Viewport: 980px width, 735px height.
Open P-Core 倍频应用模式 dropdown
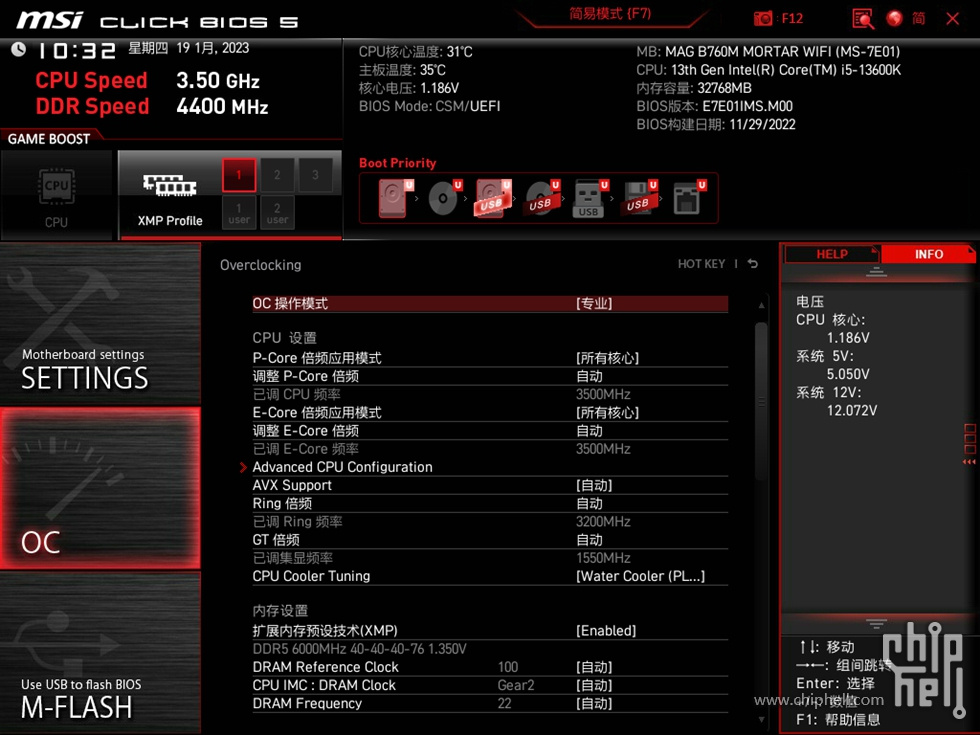(490, 358)
